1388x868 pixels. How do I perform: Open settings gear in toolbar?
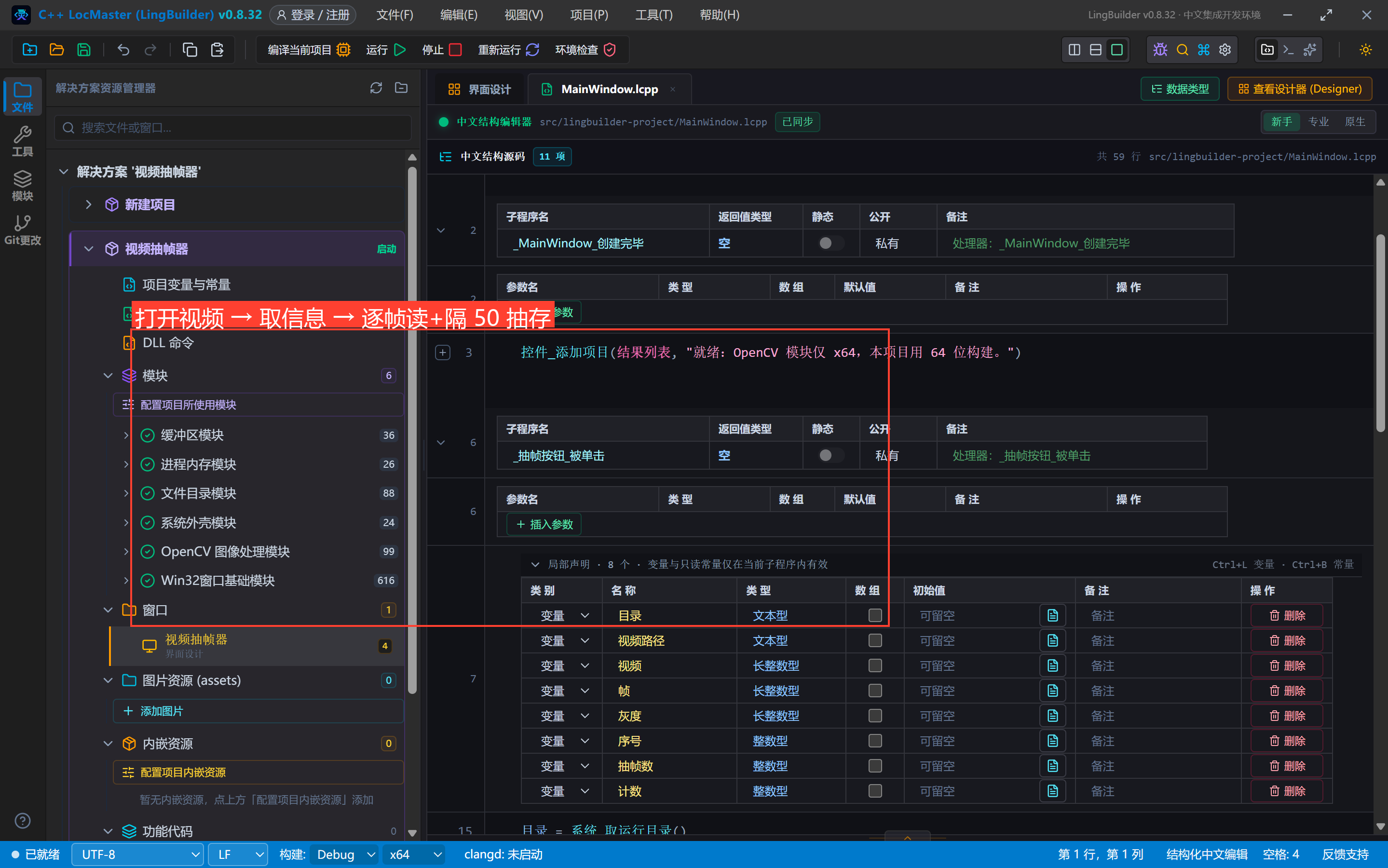[1225, 50]
